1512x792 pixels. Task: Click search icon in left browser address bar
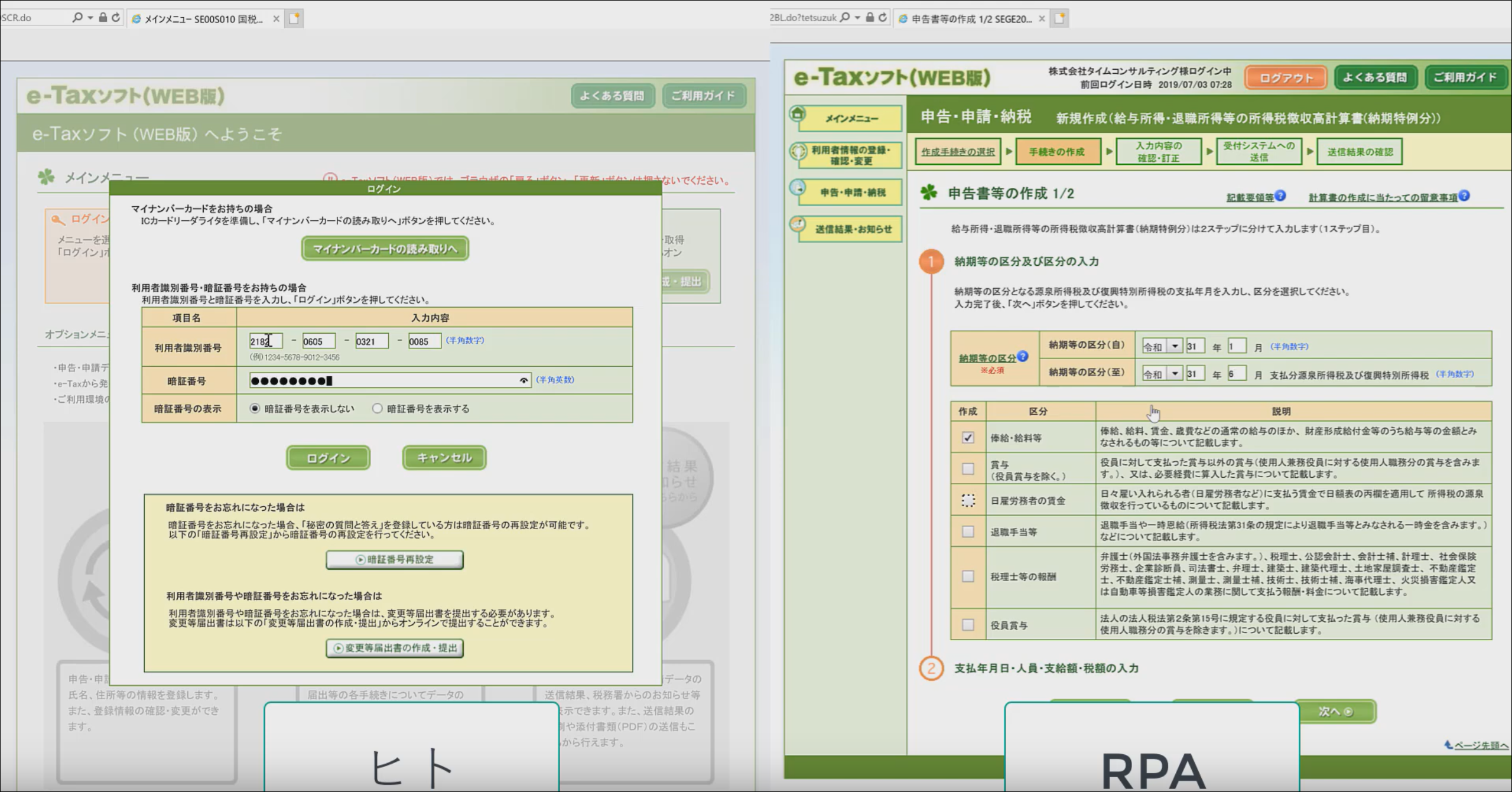tap(77, 18)
